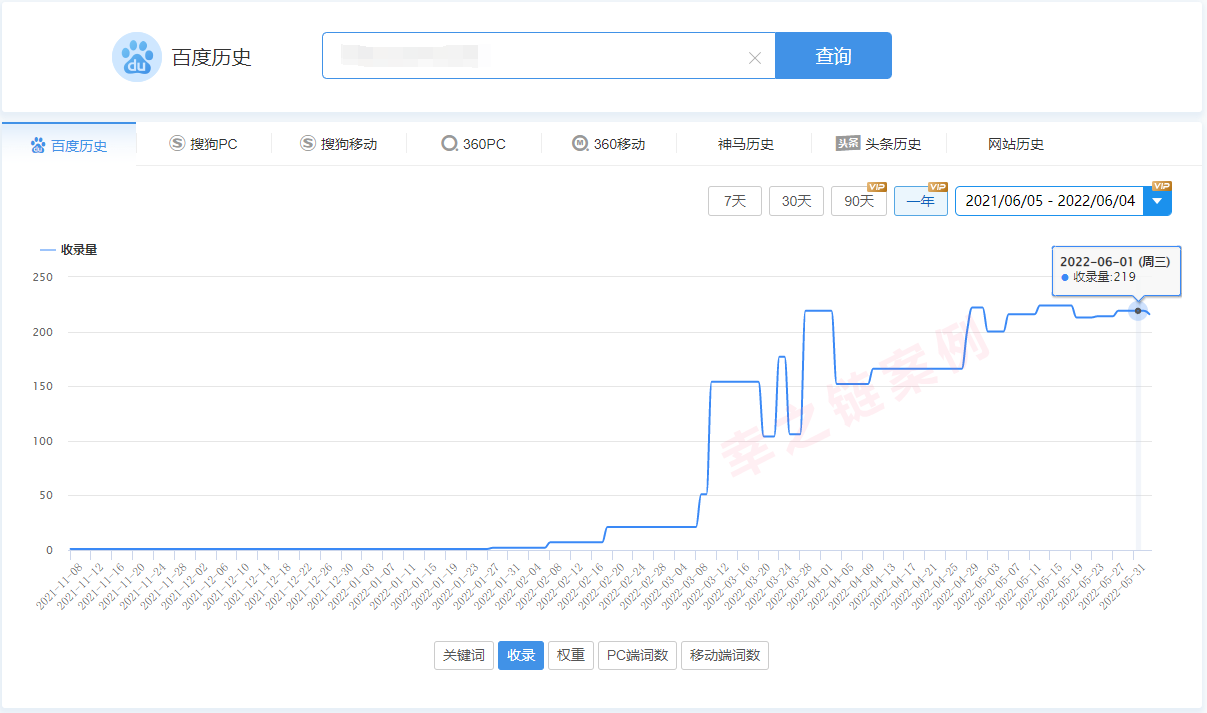Open the 头条历史 tab

pyautogui.click(x=879, y=144)
